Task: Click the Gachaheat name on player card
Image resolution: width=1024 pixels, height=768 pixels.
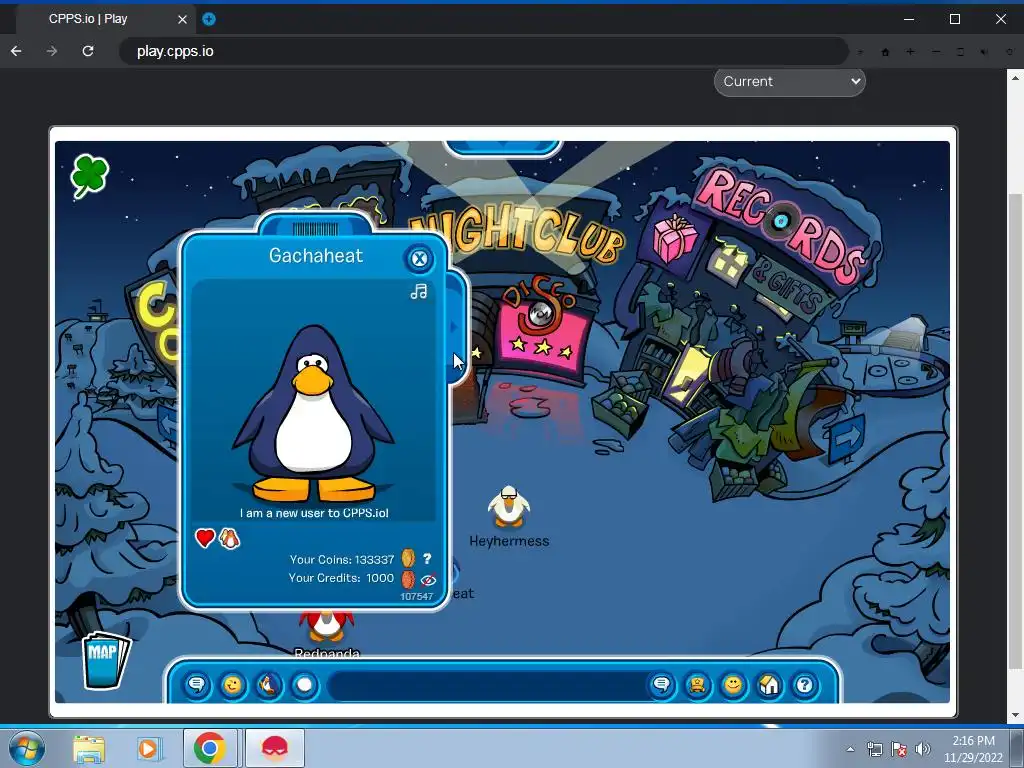Action: pos(315,255)
